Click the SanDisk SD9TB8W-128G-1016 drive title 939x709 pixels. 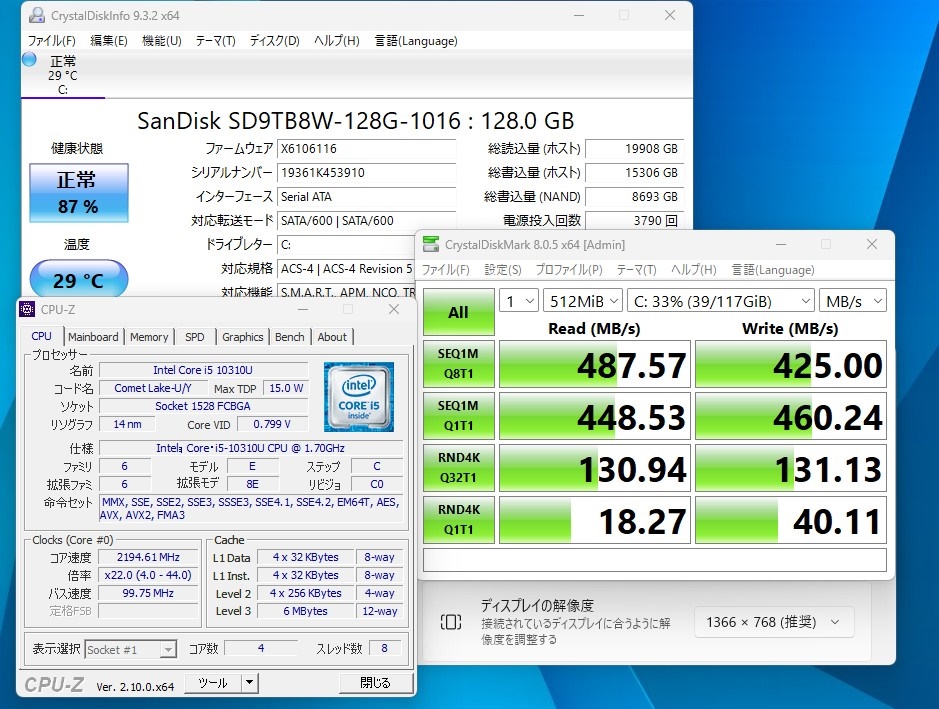(356, 121)
